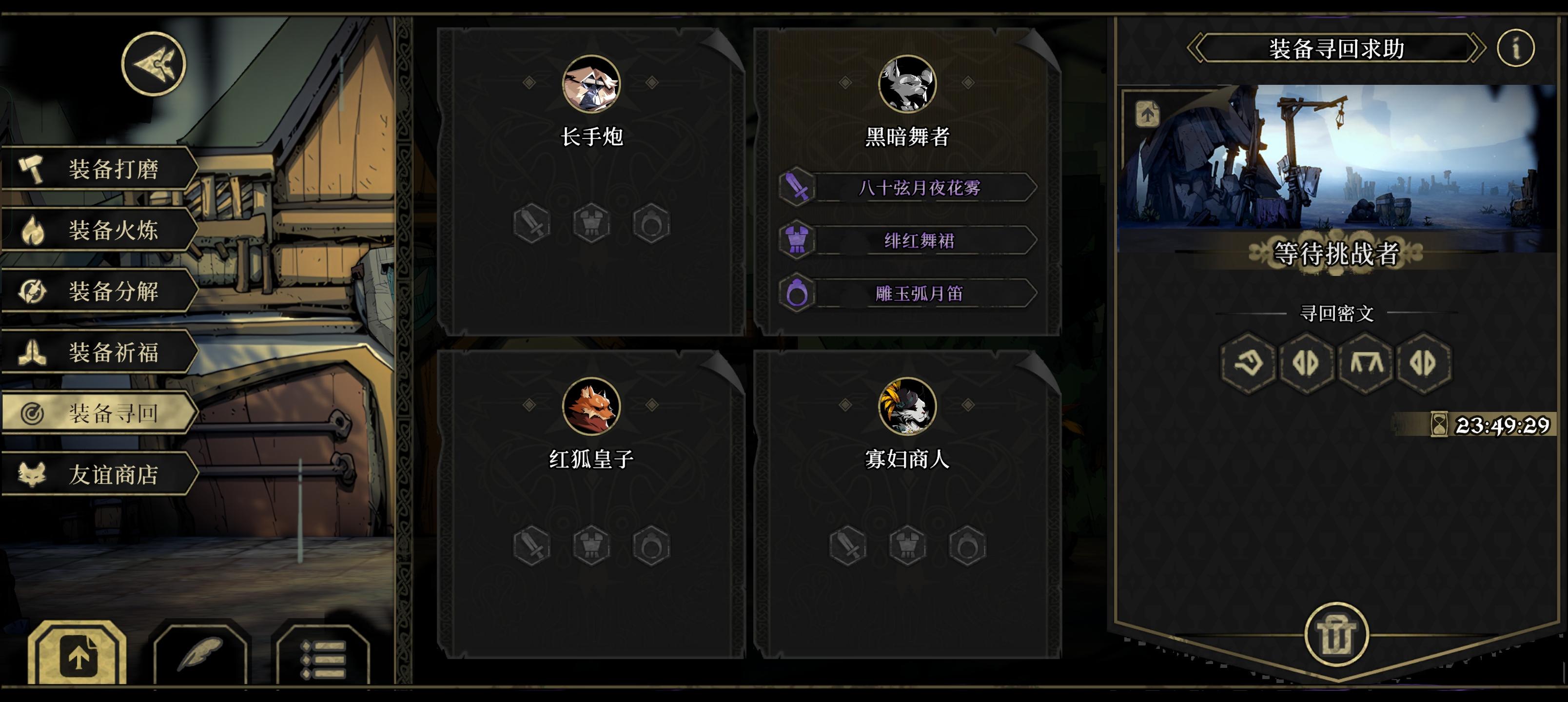Image resolution: width=1568 pixels, height=702 pixels.
Task: Go to the 友谊商店 menu
Action: click(100, 474)
